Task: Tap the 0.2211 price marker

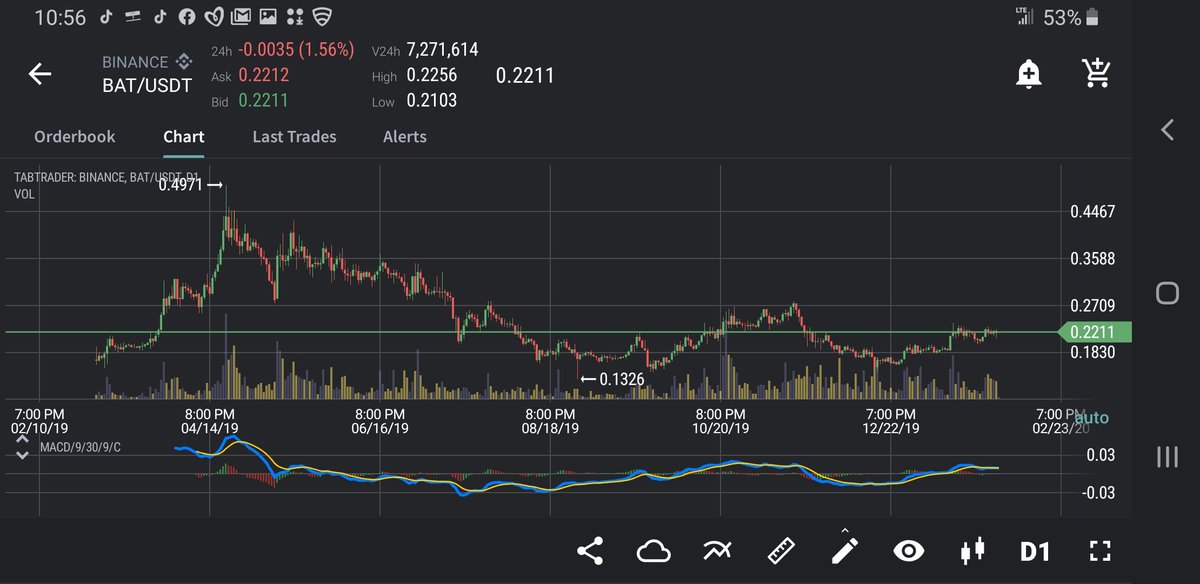Action: tap(1094, 332)
